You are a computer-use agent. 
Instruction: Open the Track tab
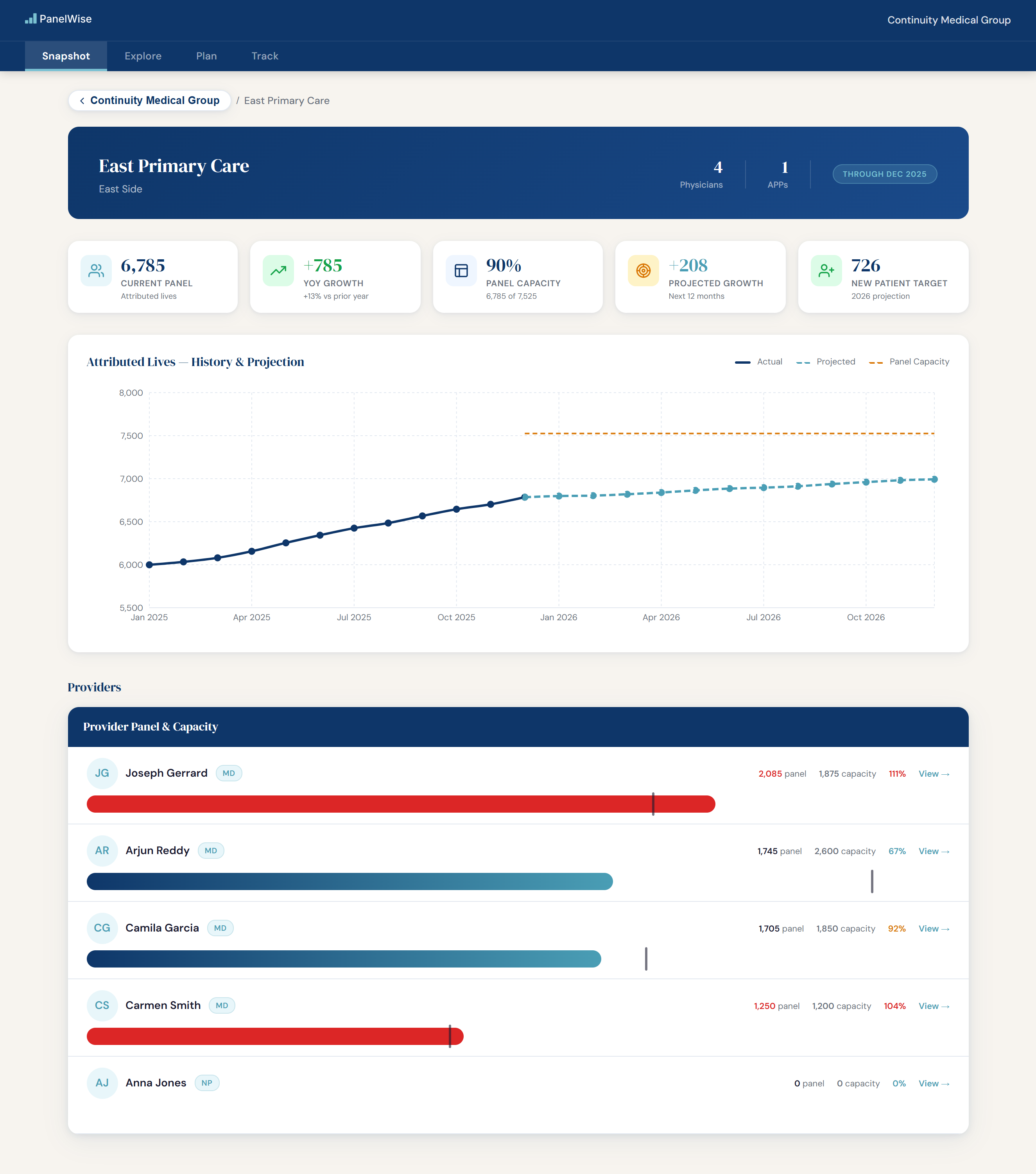[265, 56]
